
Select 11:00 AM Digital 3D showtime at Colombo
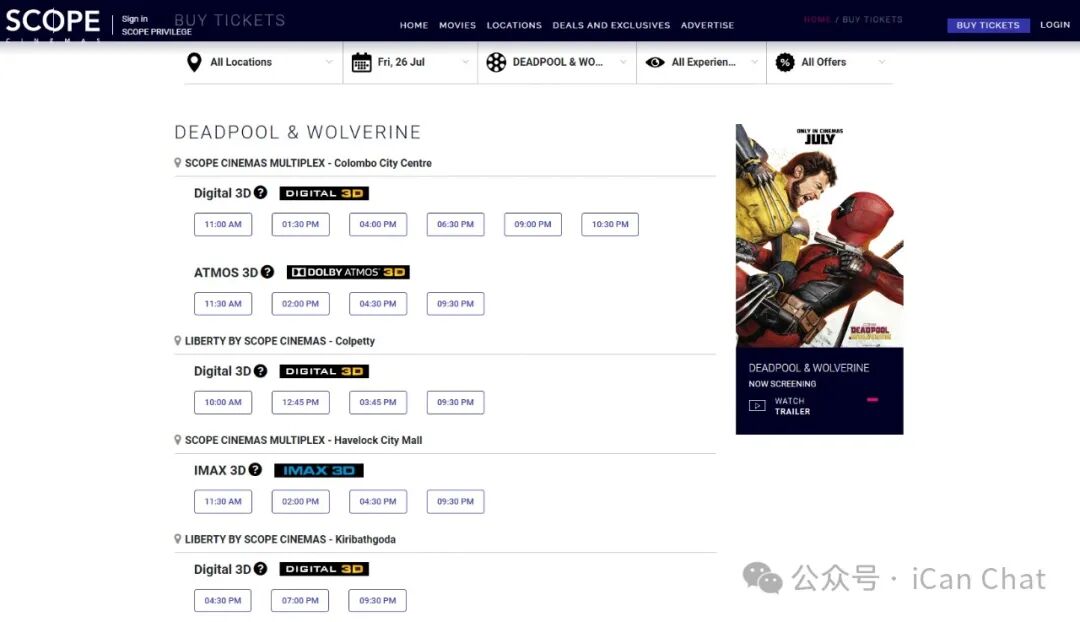(223, 225)
